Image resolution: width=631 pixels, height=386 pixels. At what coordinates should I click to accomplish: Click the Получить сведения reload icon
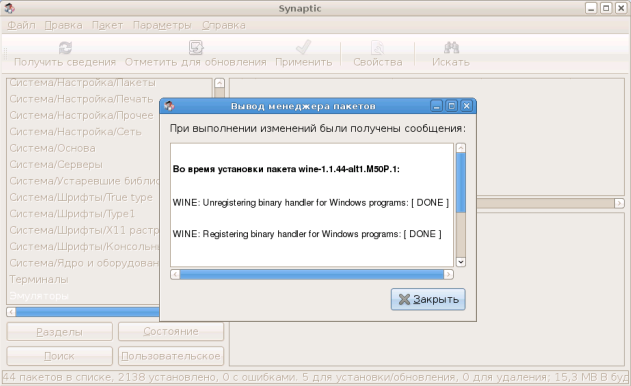pos(65,47)
